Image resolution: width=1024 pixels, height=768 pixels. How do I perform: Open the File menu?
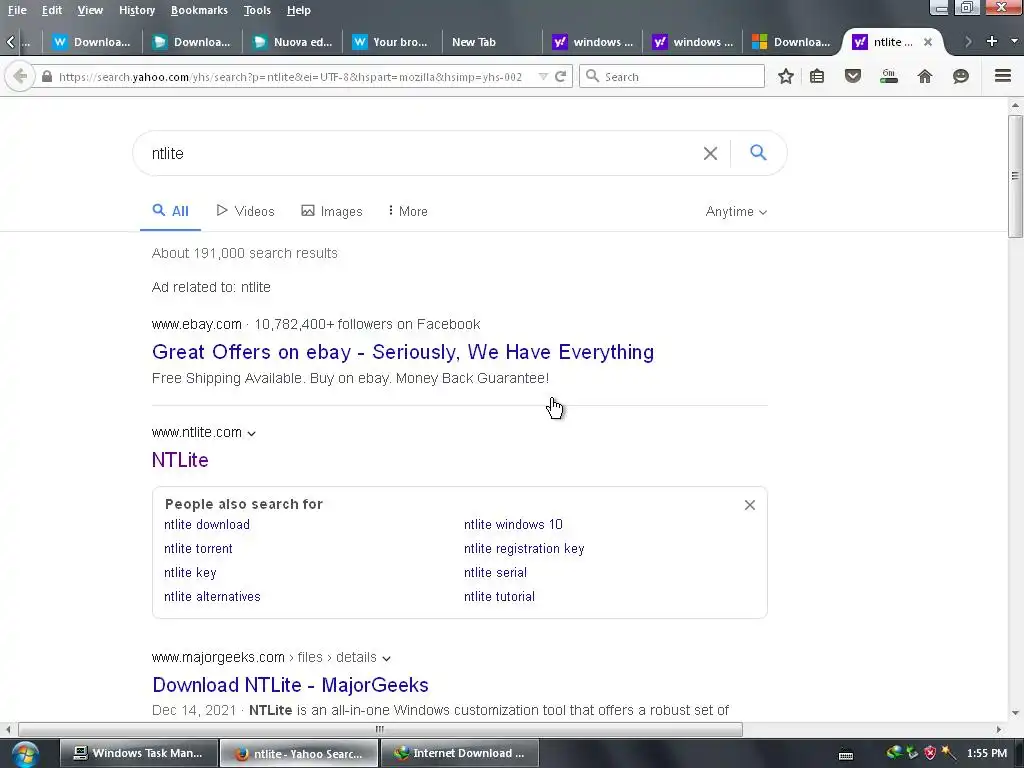pyautogui.click(x=17, y=10)
